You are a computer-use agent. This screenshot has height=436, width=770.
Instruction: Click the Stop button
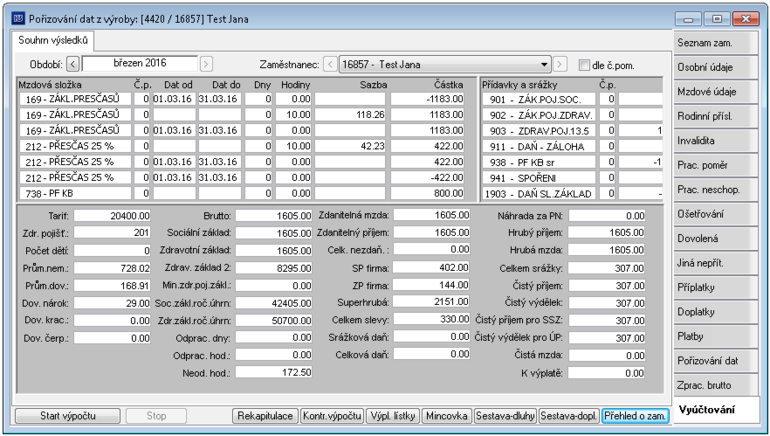(156, 416)
